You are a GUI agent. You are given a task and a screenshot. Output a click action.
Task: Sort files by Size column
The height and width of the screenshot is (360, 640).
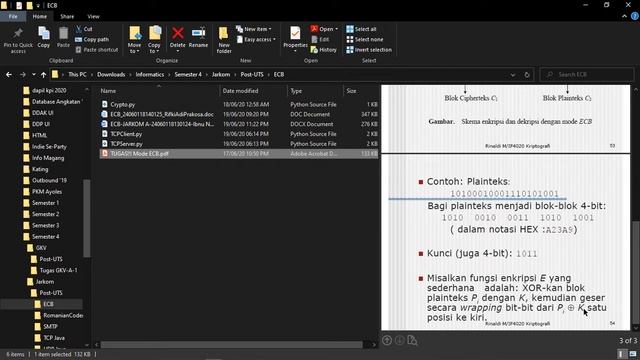361,91
